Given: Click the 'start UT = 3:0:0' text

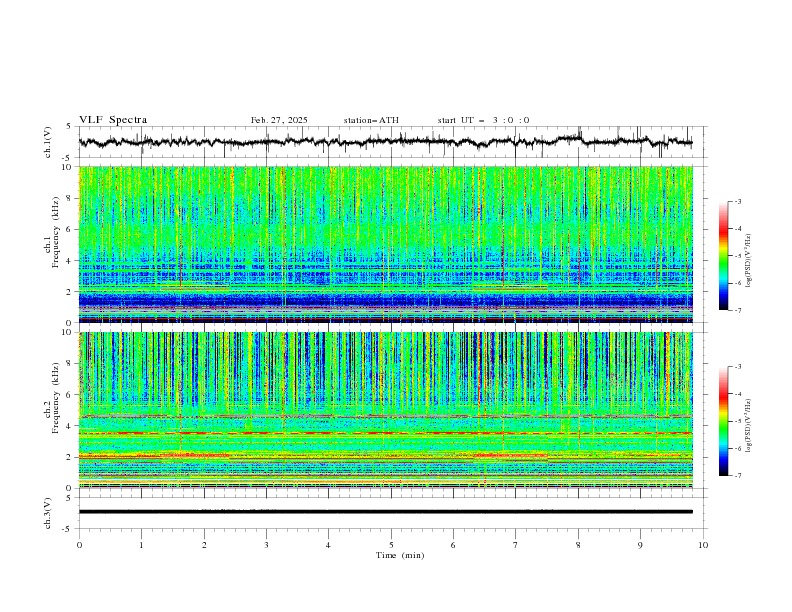Looking at the screenshot, I should coord(483,120).
